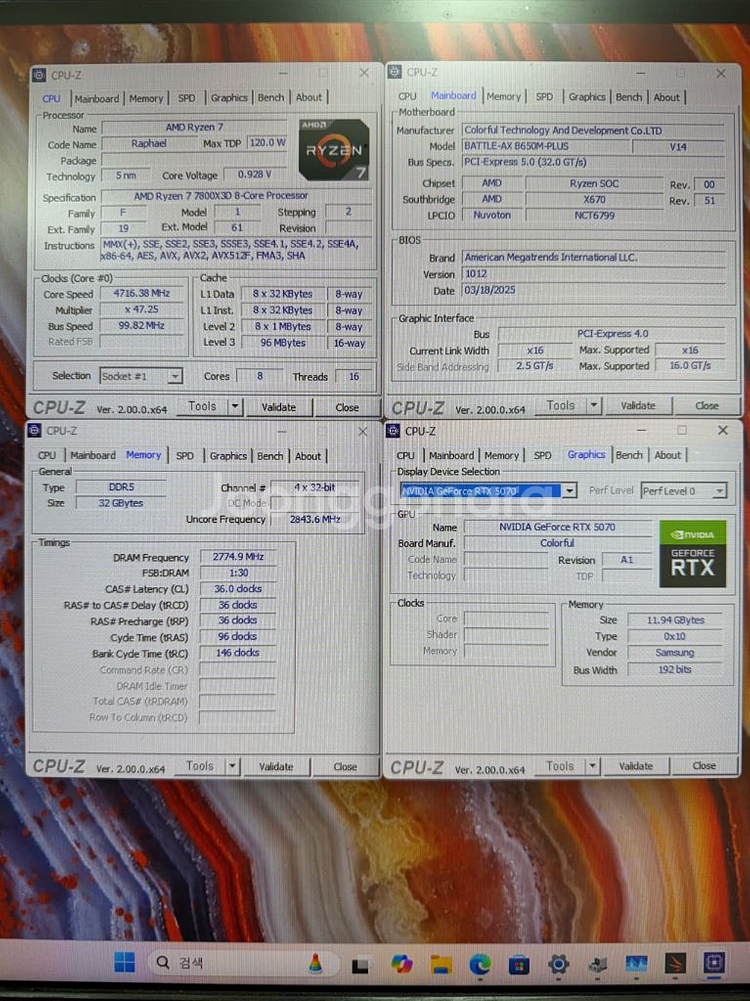Screen dimensions: 750x1001
Task: Click the performance monitor taskbar icon
Action: (x=636, y=963)
